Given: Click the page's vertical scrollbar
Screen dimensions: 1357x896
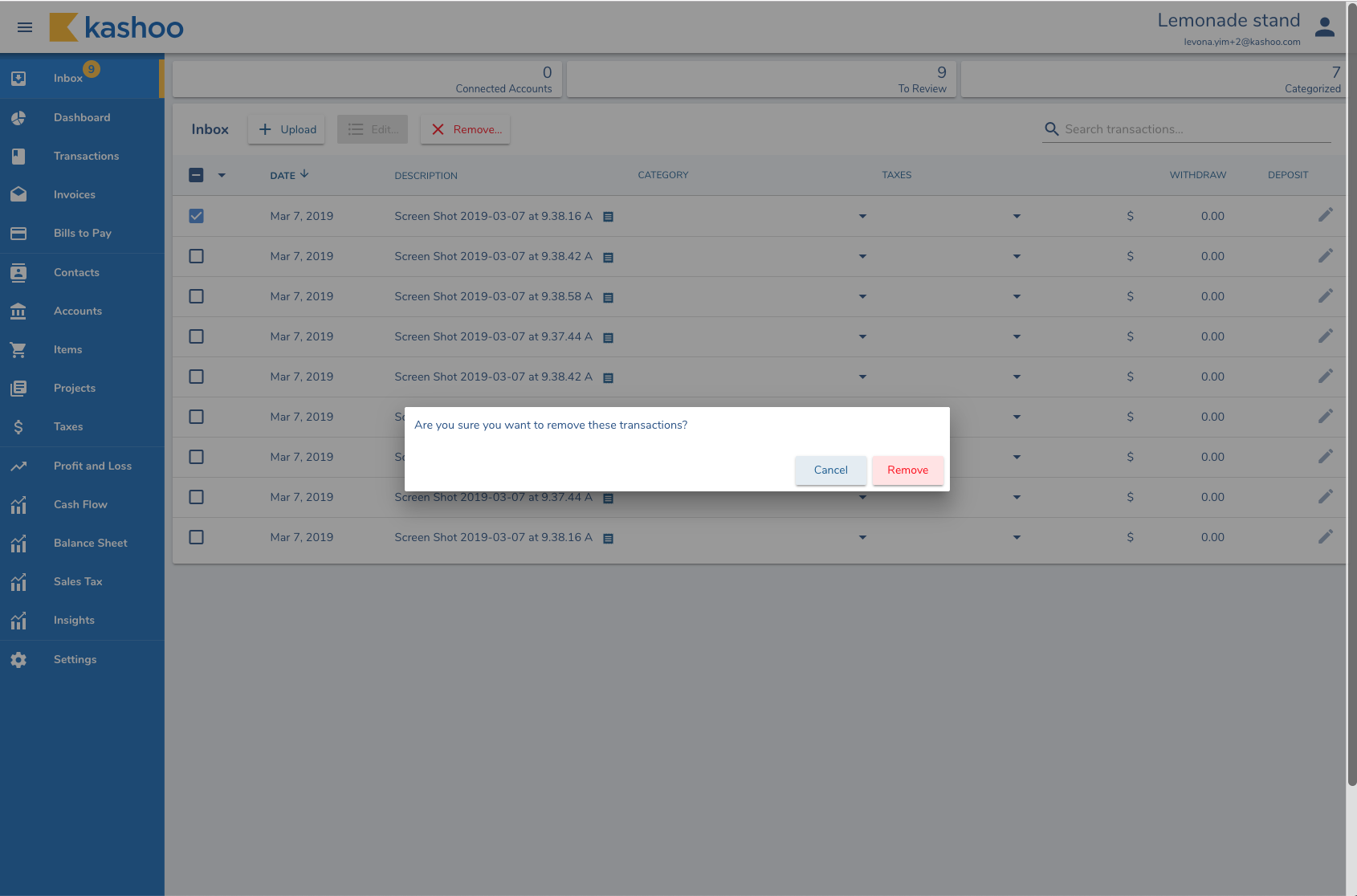Looking at the screenshot, I should coord(1351,401).
